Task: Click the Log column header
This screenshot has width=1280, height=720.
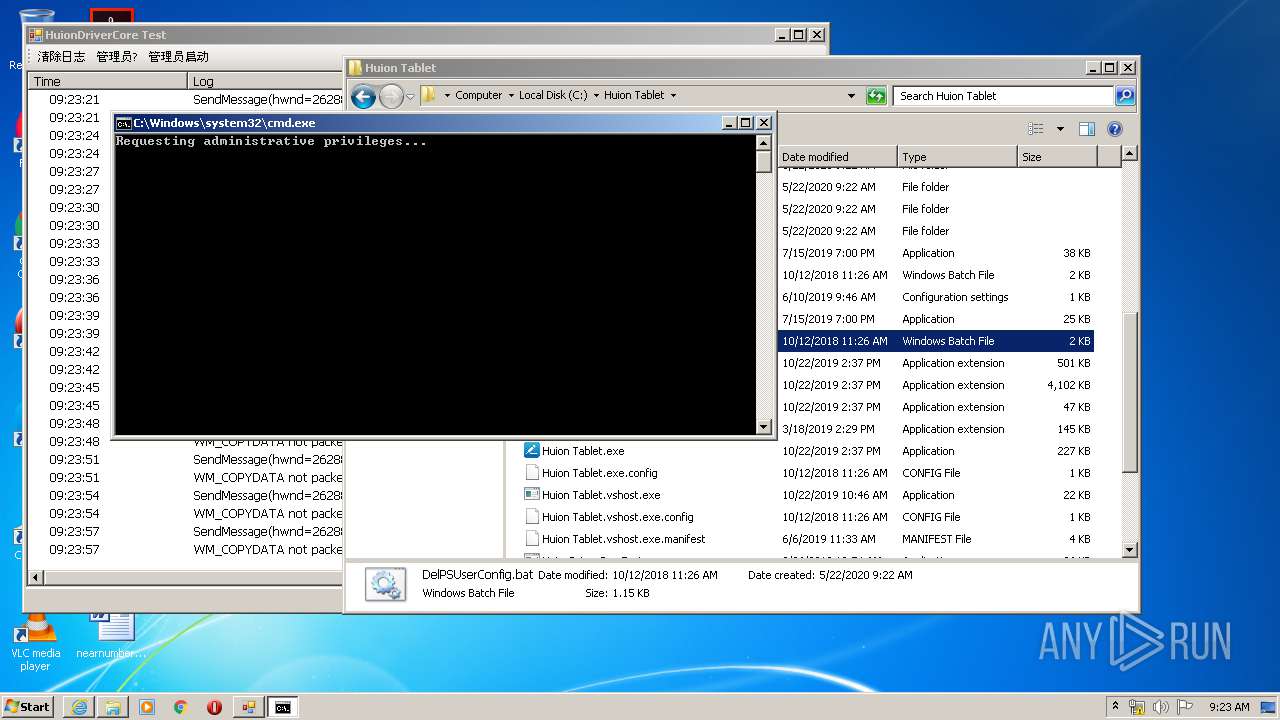Action: click(266, 81)
